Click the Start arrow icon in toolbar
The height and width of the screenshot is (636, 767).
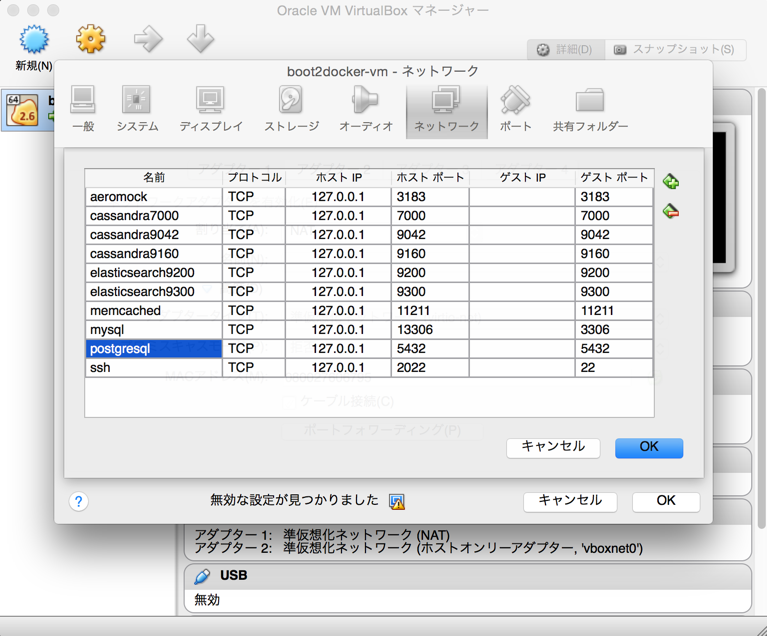[x=148, y=39]
